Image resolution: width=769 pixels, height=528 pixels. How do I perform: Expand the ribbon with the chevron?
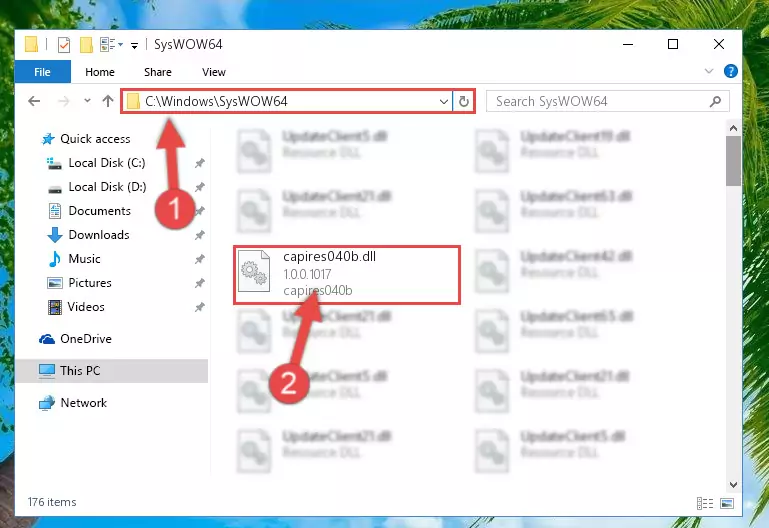[x=709, y=71]
